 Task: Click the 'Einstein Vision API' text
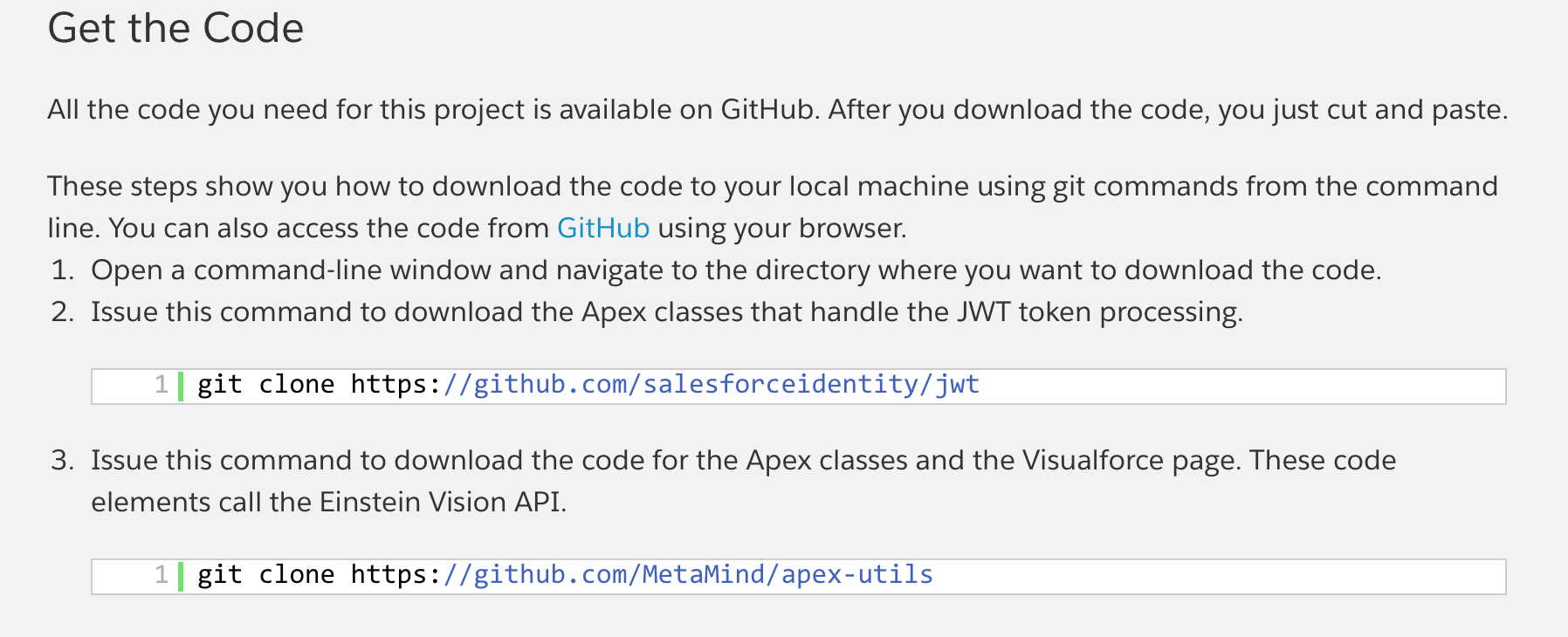[x=443, y=502]
